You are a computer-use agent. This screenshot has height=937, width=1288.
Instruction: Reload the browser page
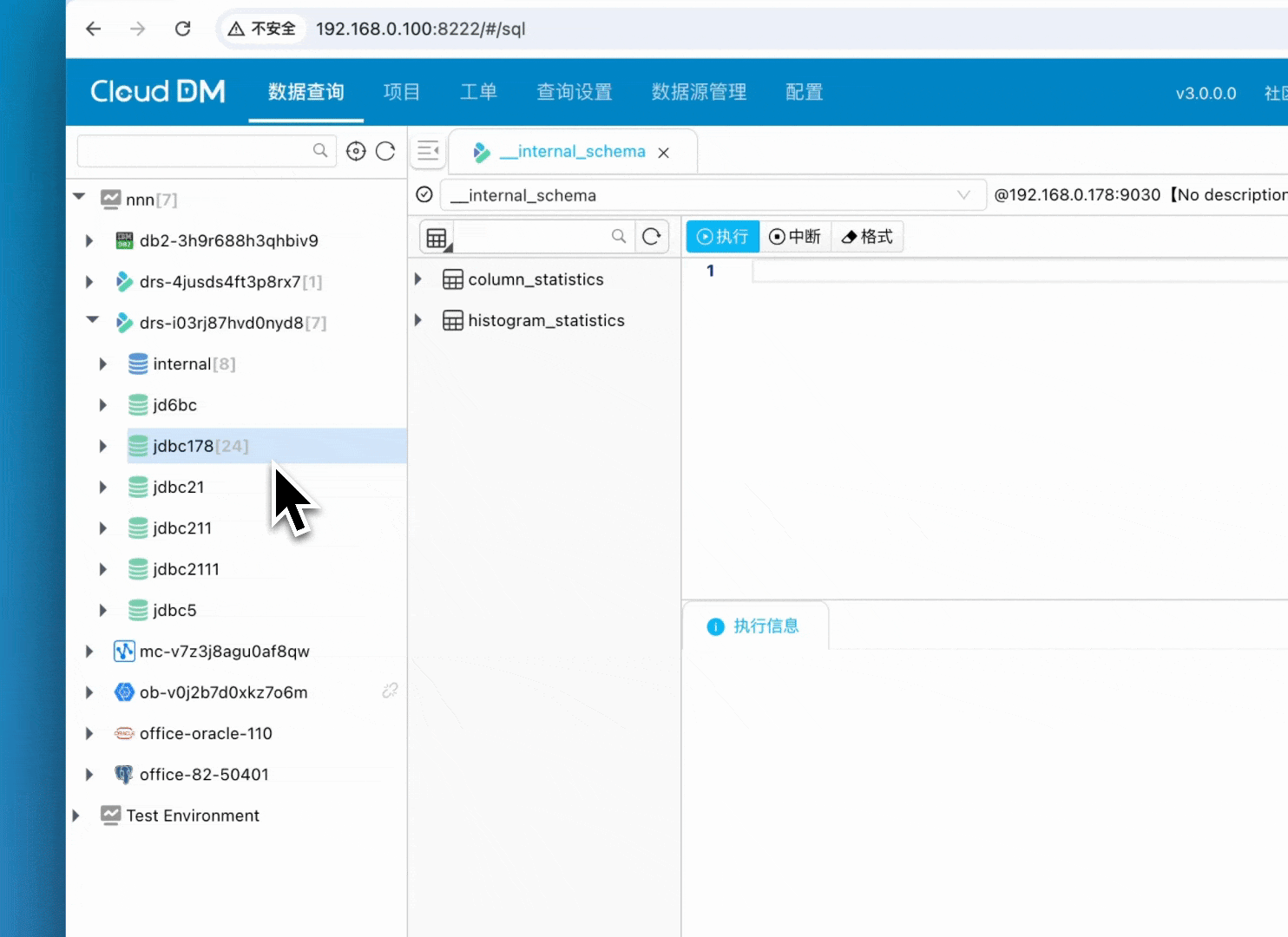coord(183,29)
